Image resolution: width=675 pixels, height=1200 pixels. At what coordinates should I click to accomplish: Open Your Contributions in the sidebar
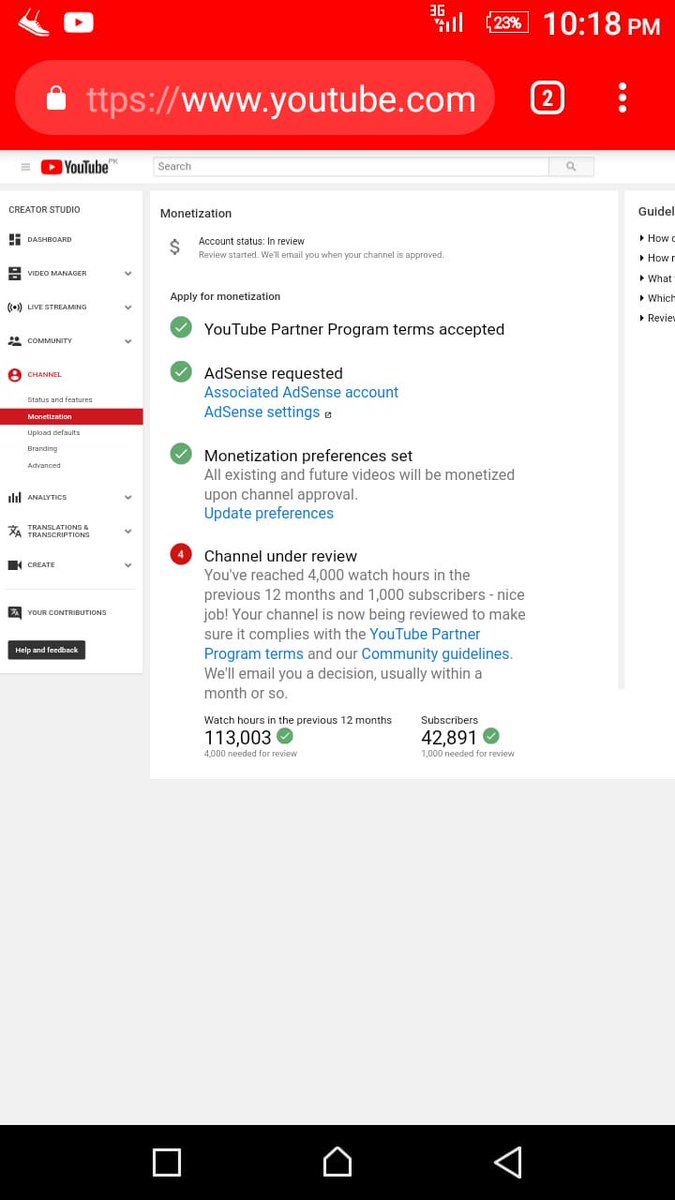pos(66,613)
